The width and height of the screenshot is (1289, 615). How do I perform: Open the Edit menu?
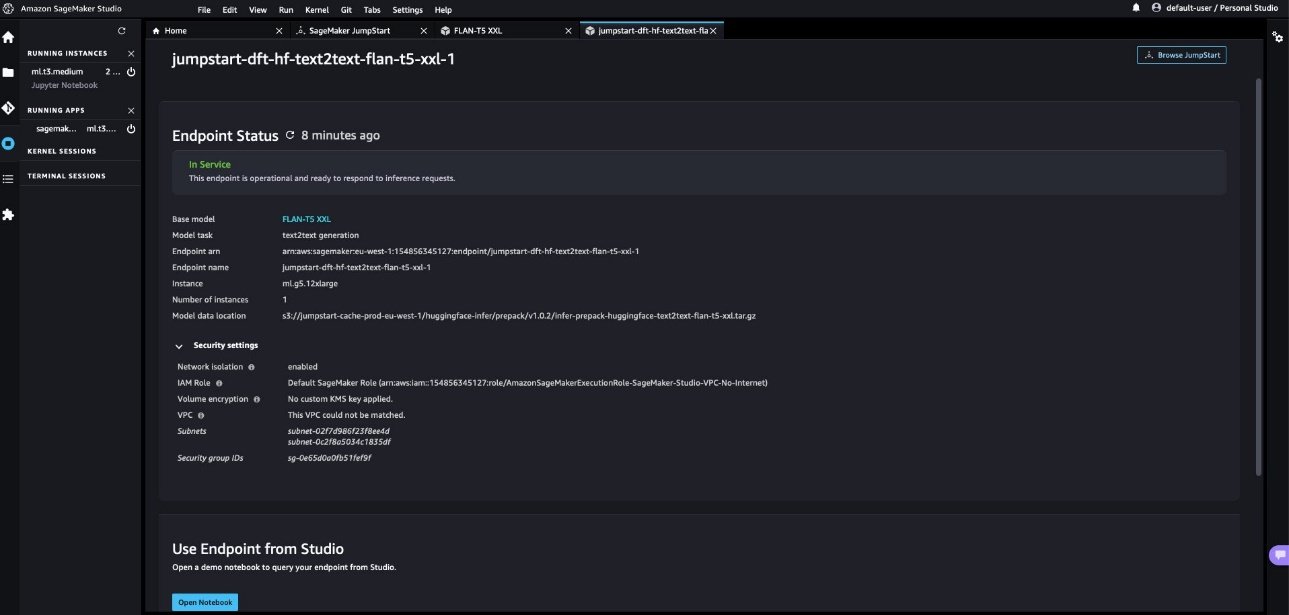point(230,9)
